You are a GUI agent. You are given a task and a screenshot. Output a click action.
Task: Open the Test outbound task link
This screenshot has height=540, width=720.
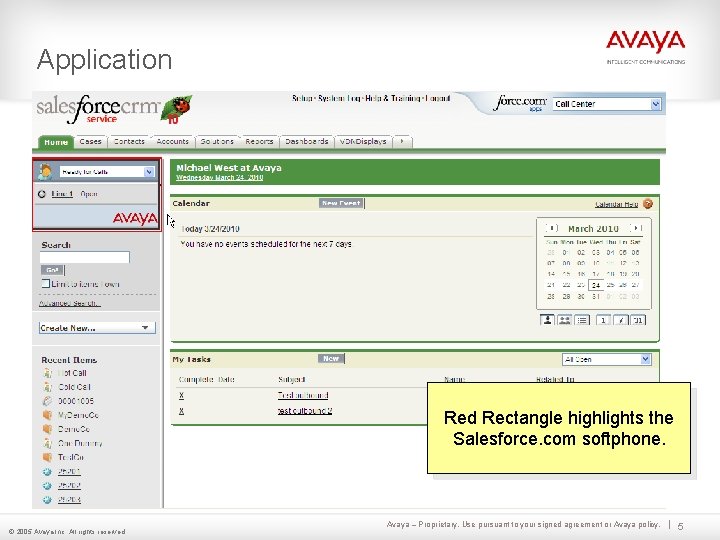tap(303, 395)
